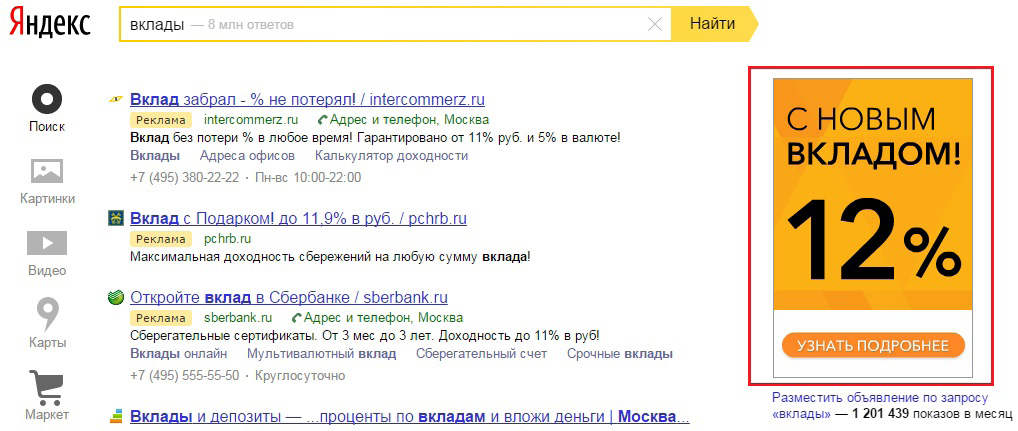Open Адрес и телефон, Москва under intercommerz
Viewport: 1018px width, 431px height.
click(x=410, y=120)
